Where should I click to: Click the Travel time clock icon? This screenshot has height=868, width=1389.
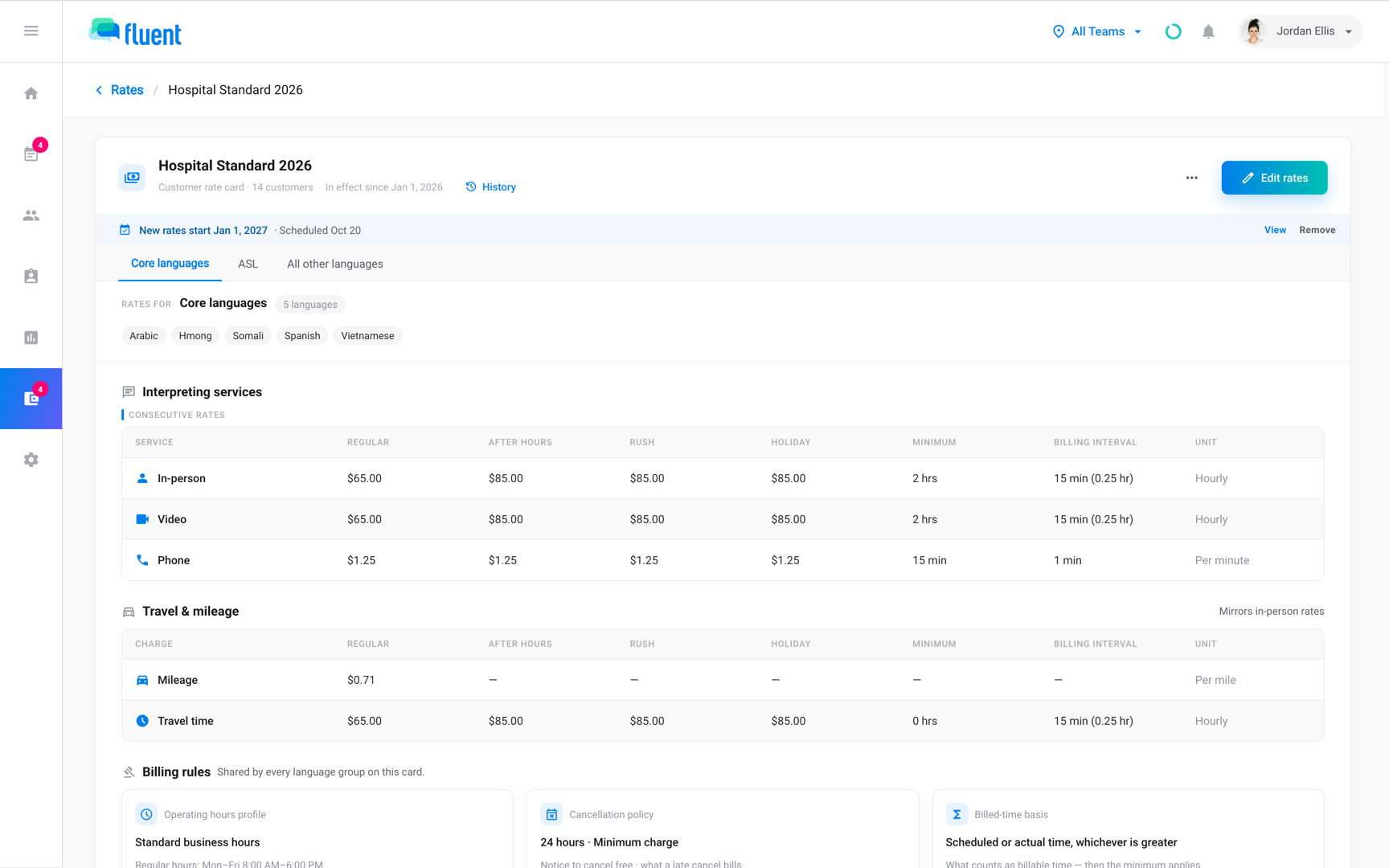pos(142,721)
